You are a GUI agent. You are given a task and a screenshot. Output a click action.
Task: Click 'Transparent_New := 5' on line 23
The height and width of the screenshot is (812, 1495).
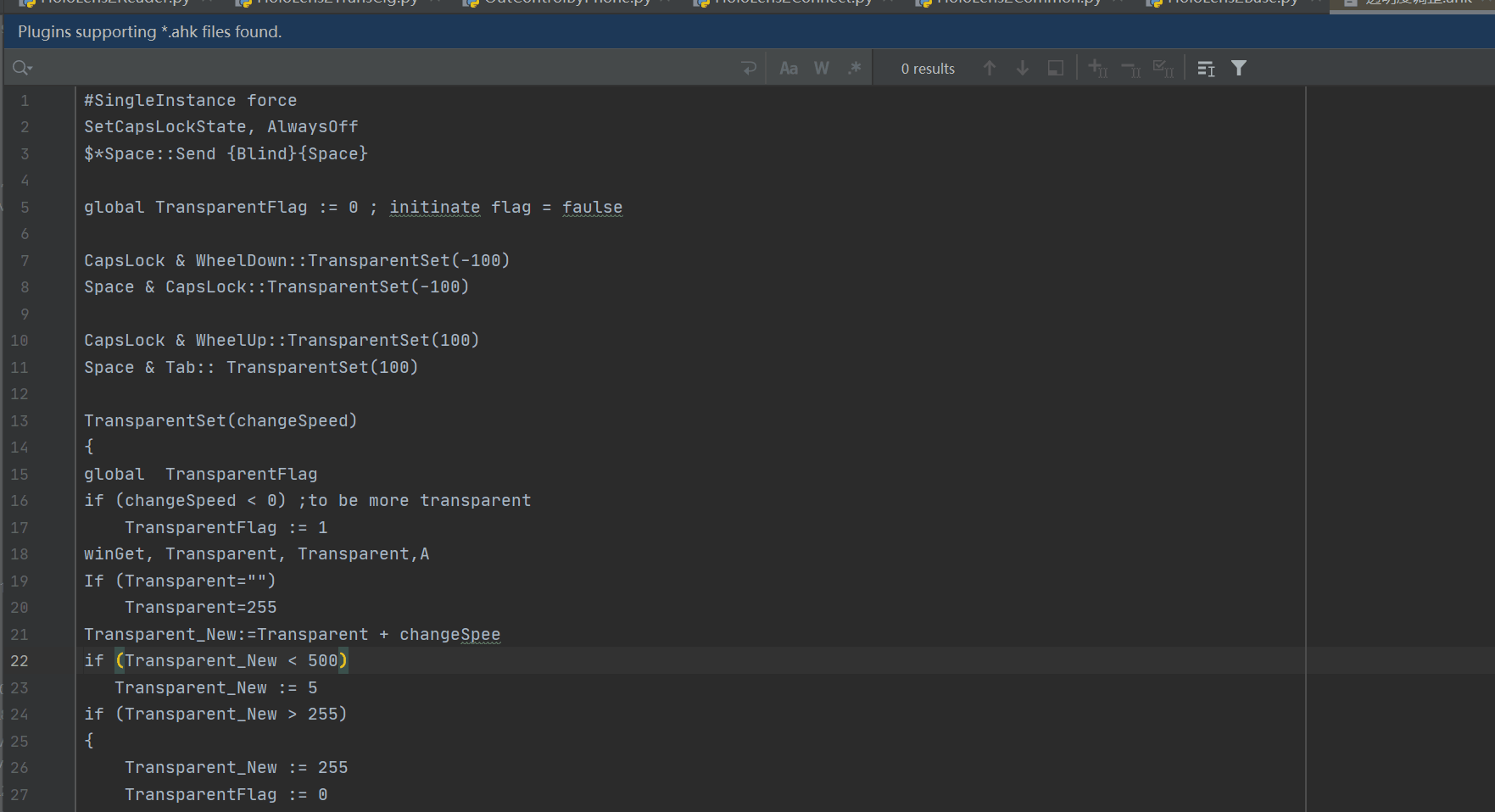pyautogui.click(x=216, y=687)
